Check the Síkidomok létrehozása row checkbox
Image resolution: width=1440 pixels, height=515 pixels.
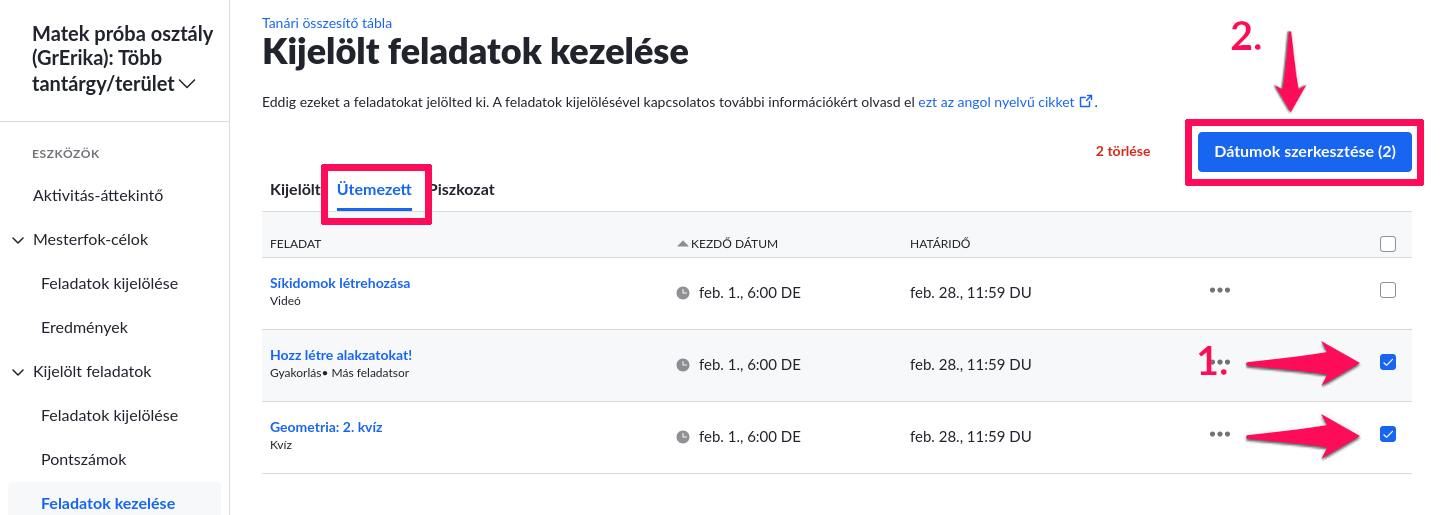[1387, 290]
